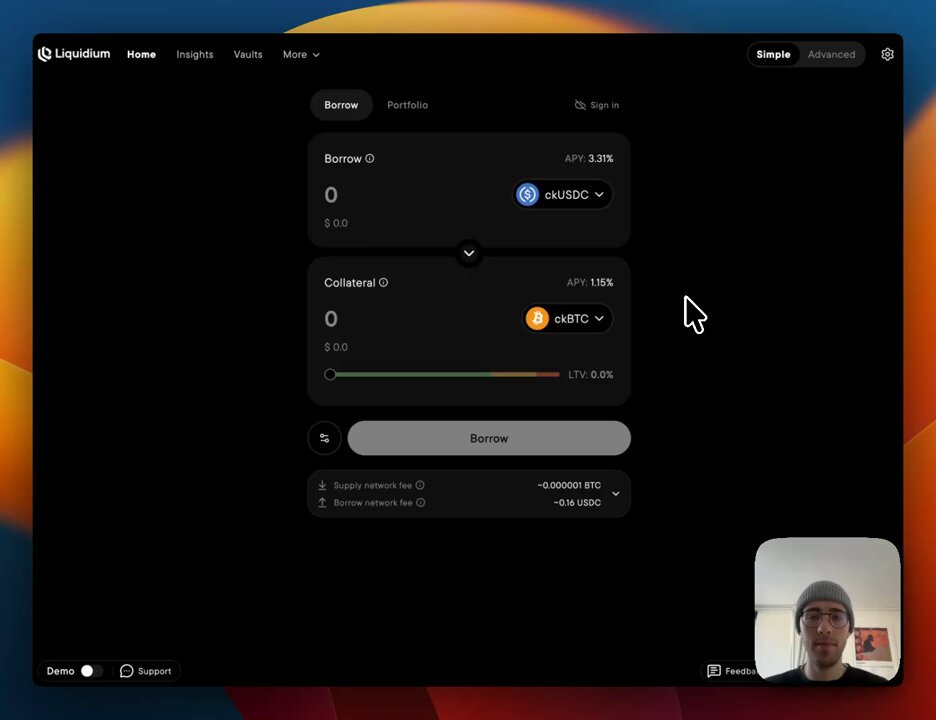The width and height of the screenshot is (936, 720).
Task: Select the Borrow tab
Action: (x=341, y=105)
